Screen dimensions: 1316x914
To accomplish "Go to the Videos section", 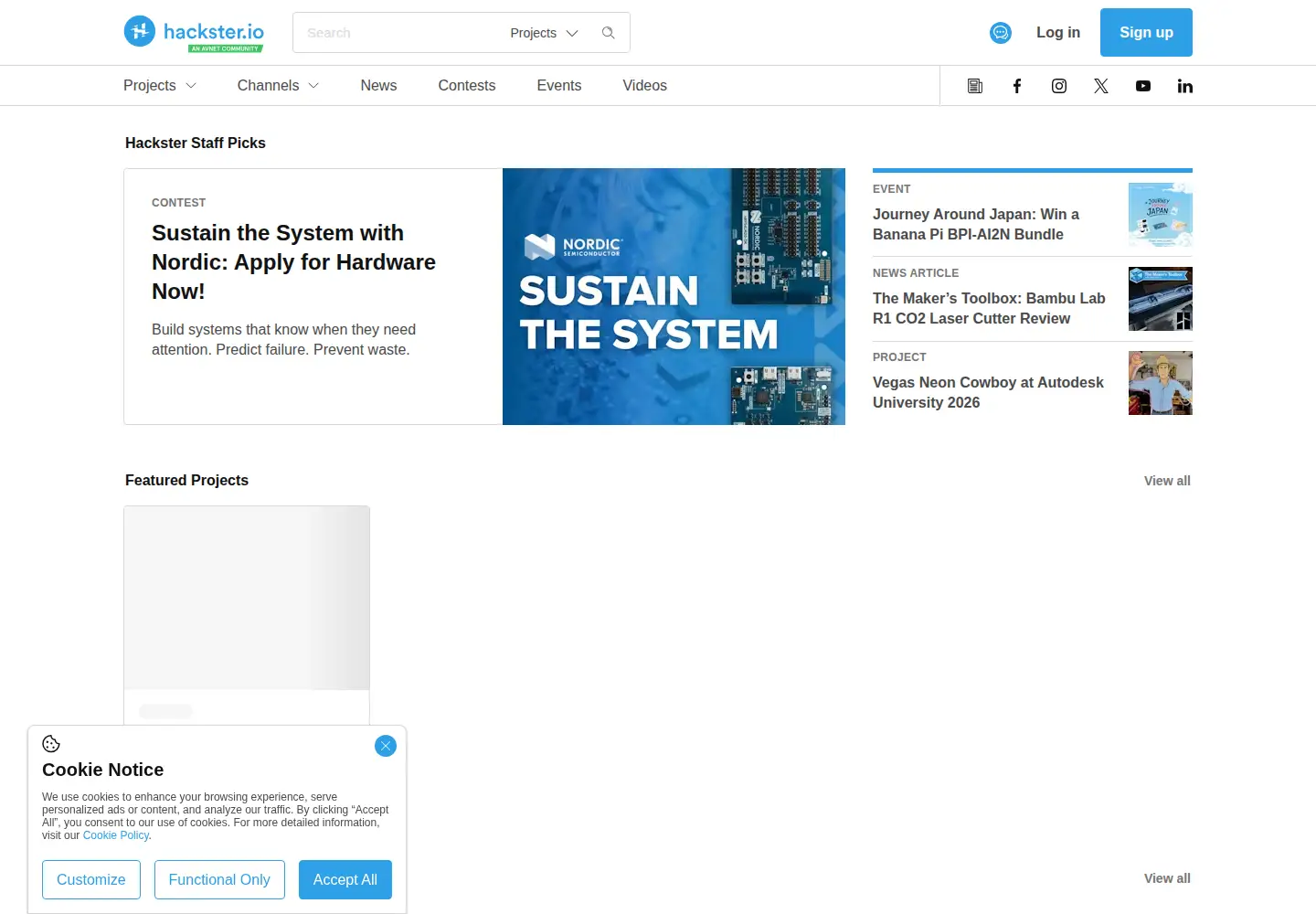I will [x=645, y=85].
